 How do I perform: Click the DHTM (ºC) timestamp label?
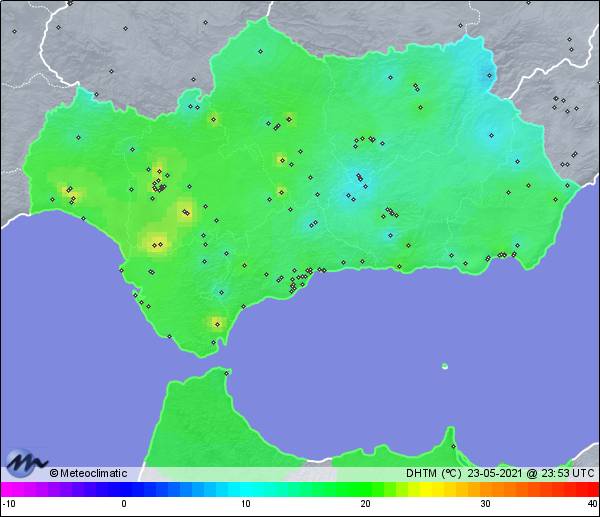pos(499,473)
